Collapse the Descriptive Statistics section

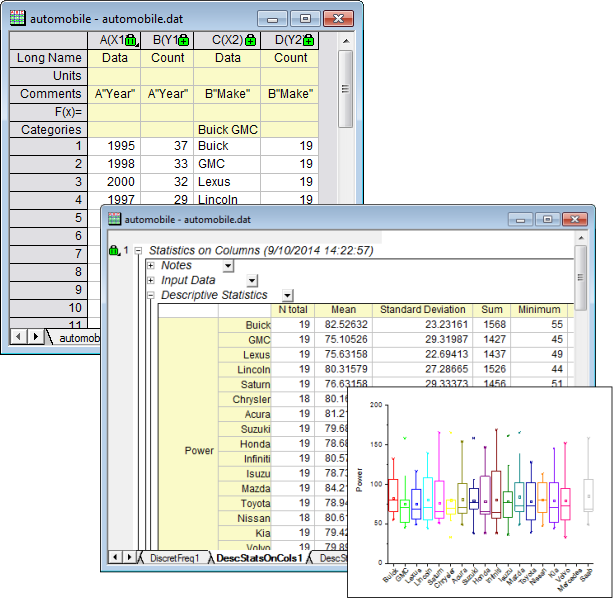tap(150, 295)
